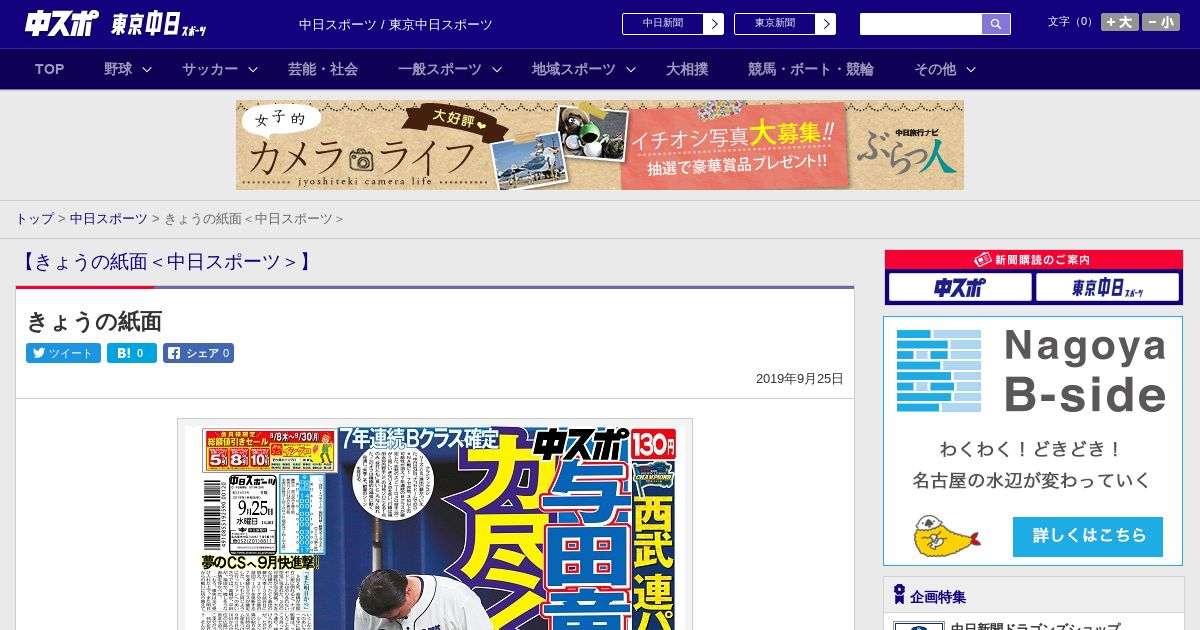Image resolution: width=1200 pixels, height=630 pixels.
Task: Click the カメラライフ banner advertisement
Action: pyautogui.click(x=600, y=145)
